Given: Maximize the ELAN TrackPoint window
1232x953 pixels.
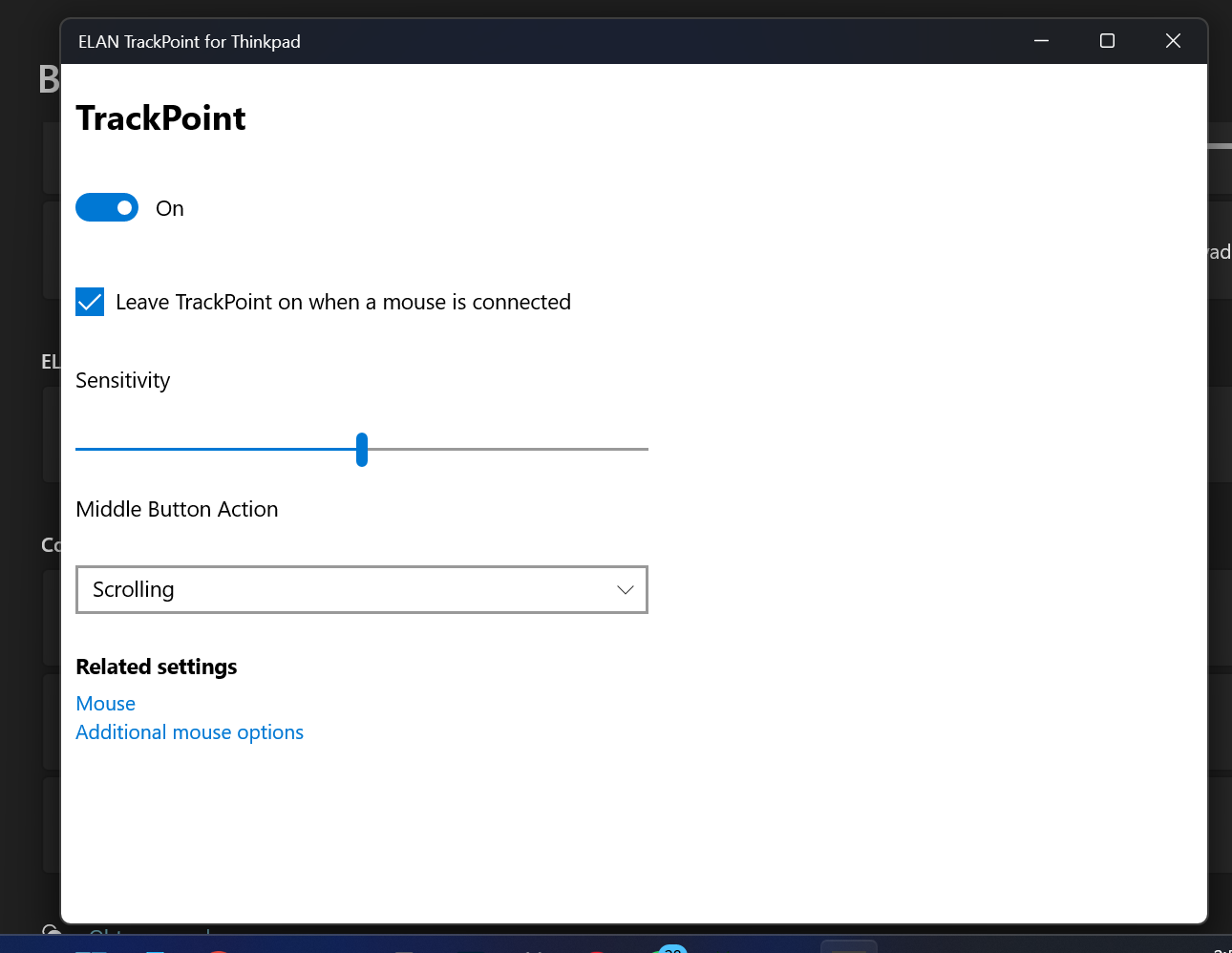Looking at the screenshot, I should pyautogui.click(x=1107, y=41).
